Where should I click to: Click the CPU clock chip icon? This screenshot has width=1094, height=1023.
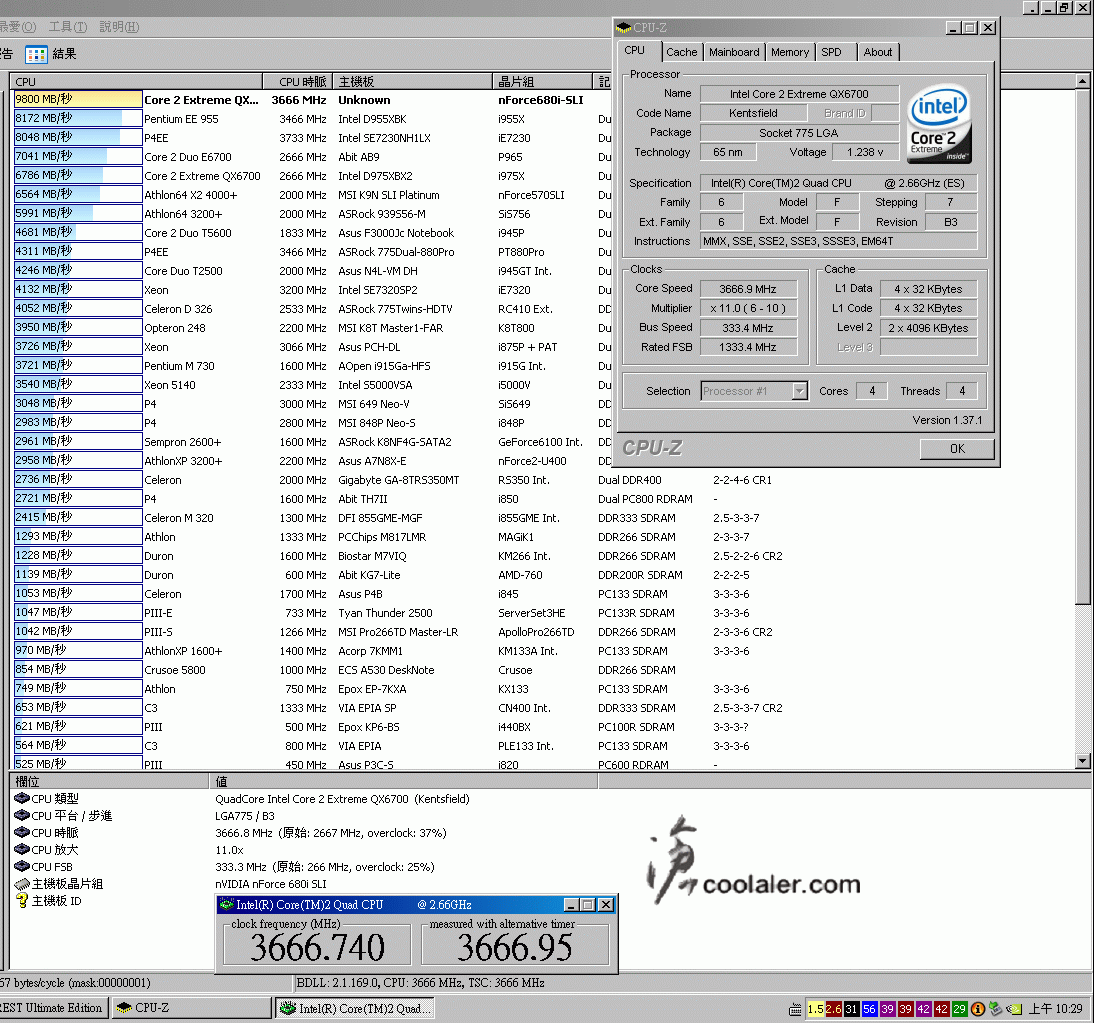(x=22, y=832)
